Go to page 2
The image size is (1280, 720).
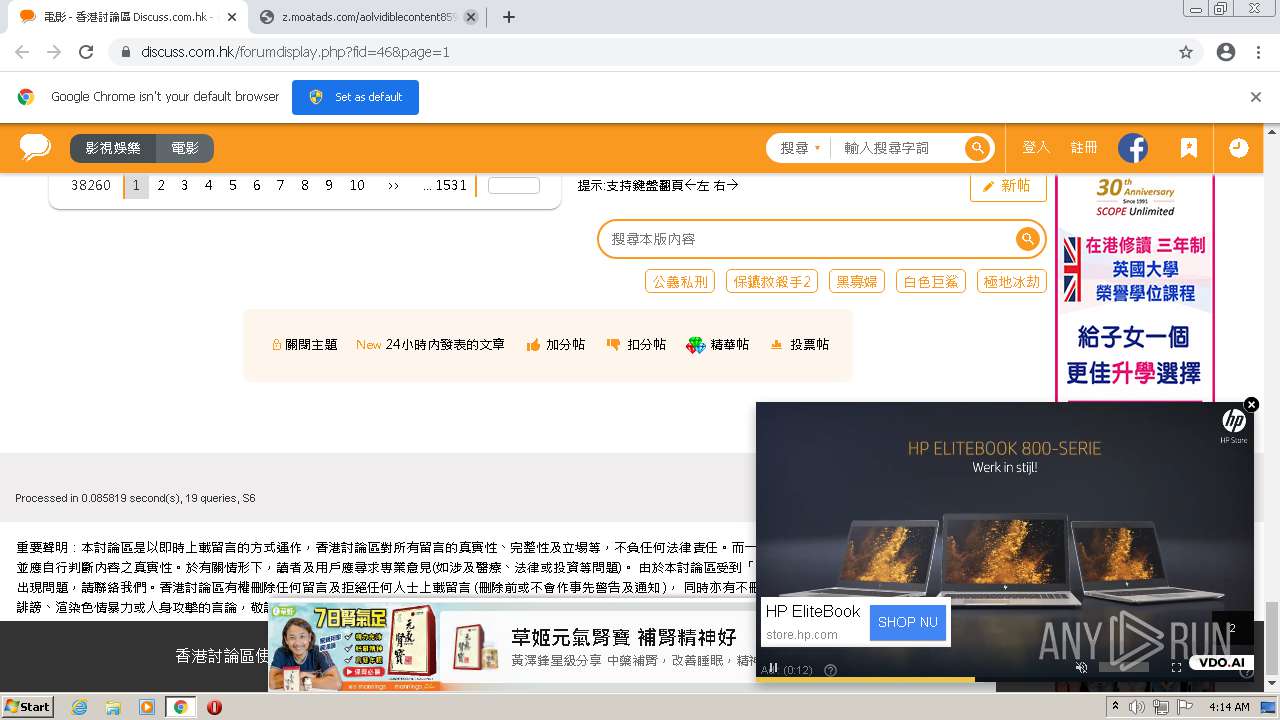pos(160,185)
